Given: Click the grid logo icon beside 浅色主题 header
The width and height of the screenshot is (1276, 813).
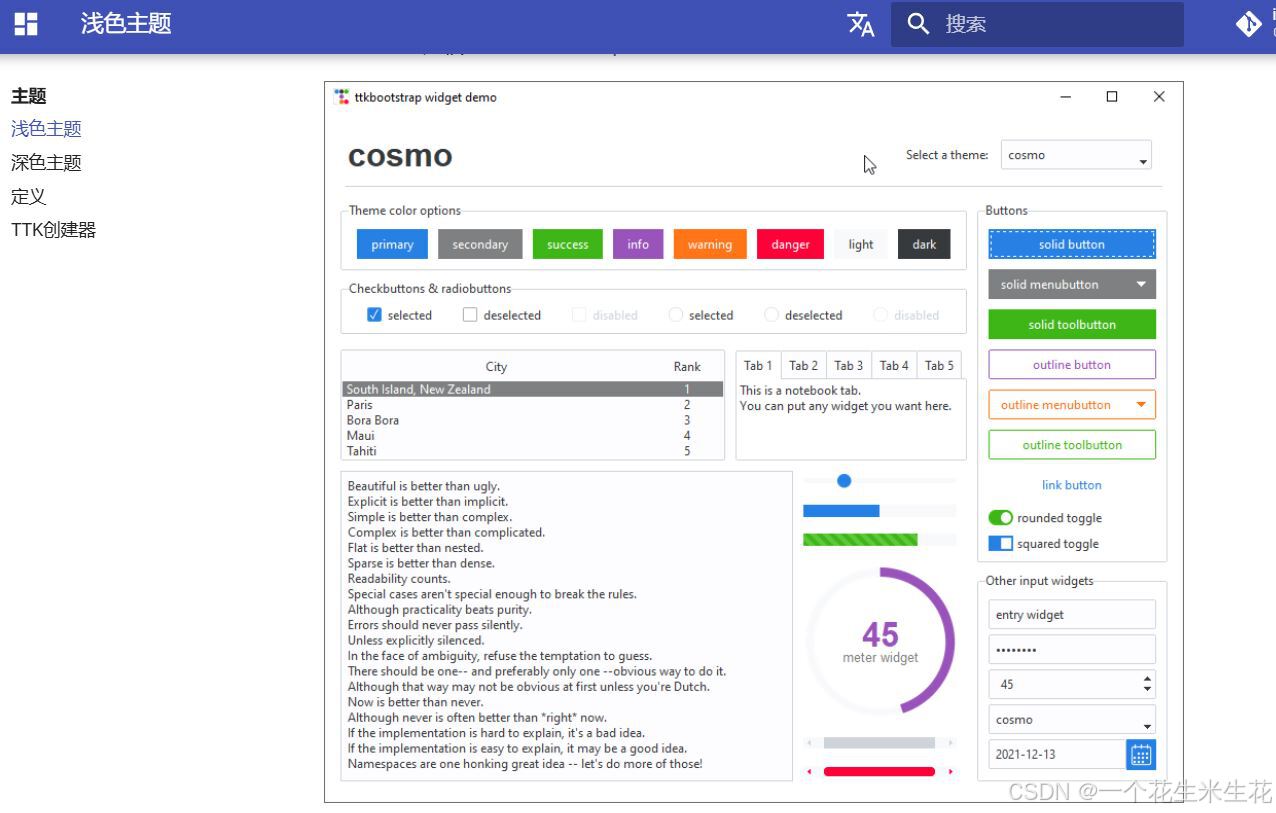Looking at the screenshot, I should (26, 24).
